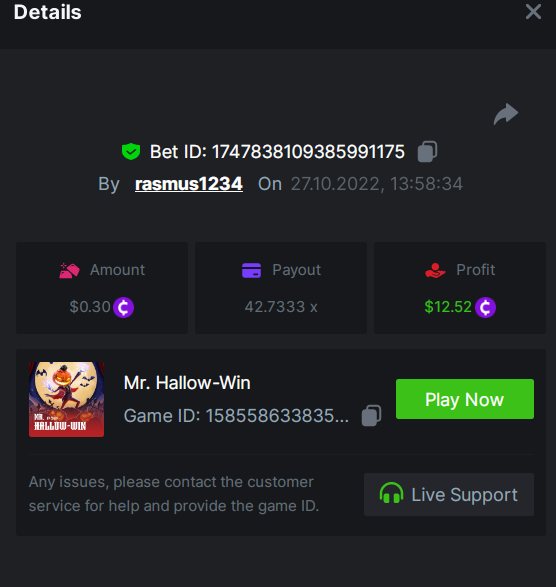Click the Bet ID number text
The height and width of the screenshot is (587, 556).
point(309,152)
